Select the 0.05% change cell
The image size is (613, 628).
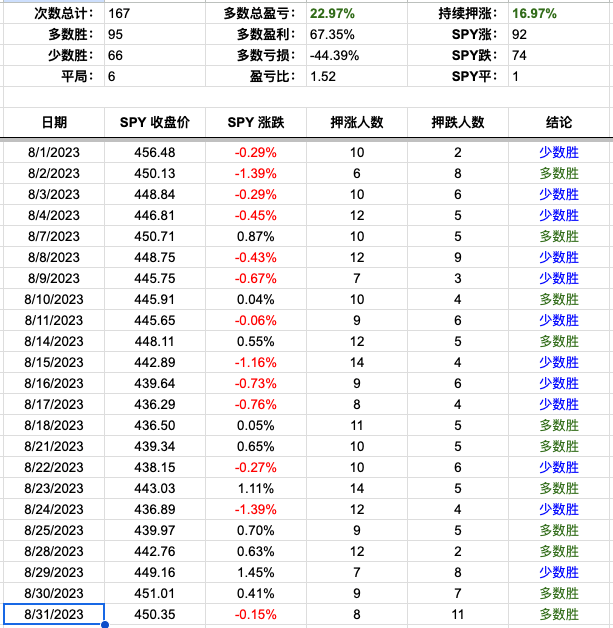(256, 425)
